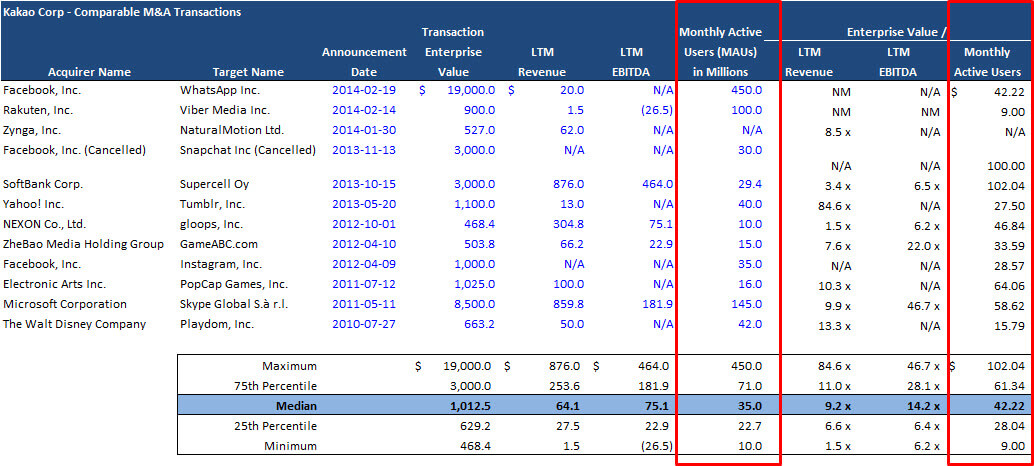
Task: Click the 'Minimum' row label
Action: pyautogui.click(x=289, y=446)
